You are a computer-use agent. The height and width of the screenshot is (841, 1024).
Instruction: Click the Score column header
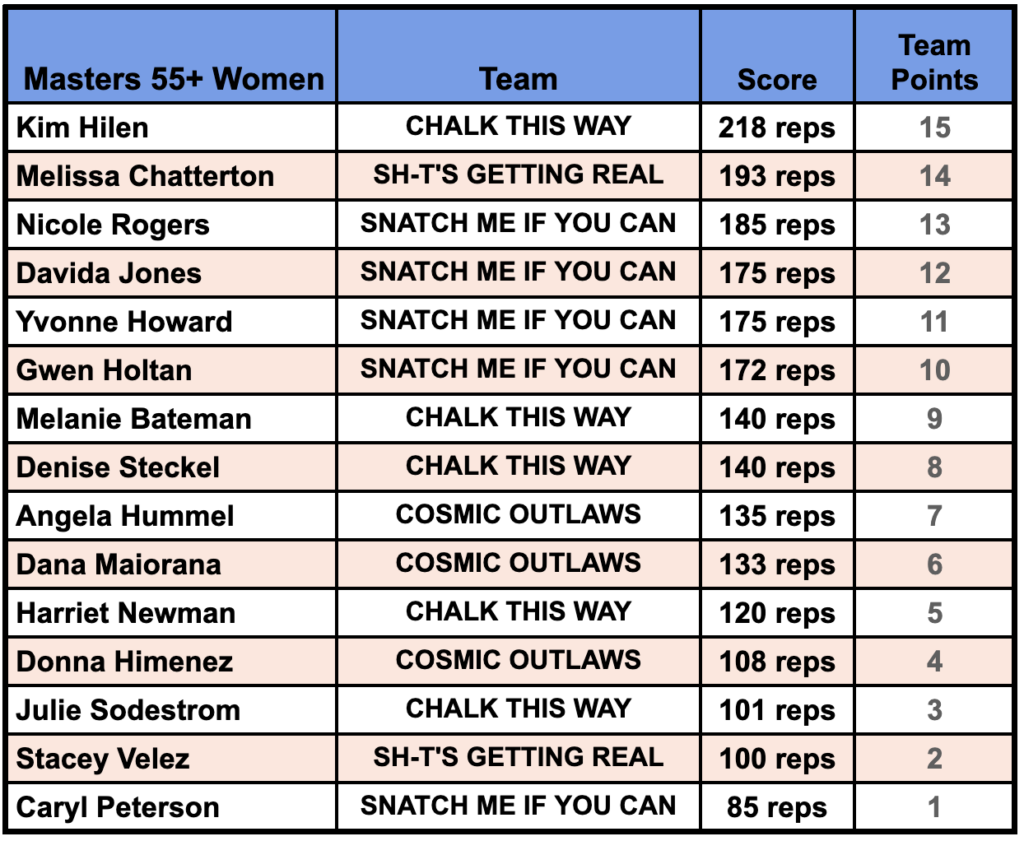pyautogui.click(x=777, y=79)
